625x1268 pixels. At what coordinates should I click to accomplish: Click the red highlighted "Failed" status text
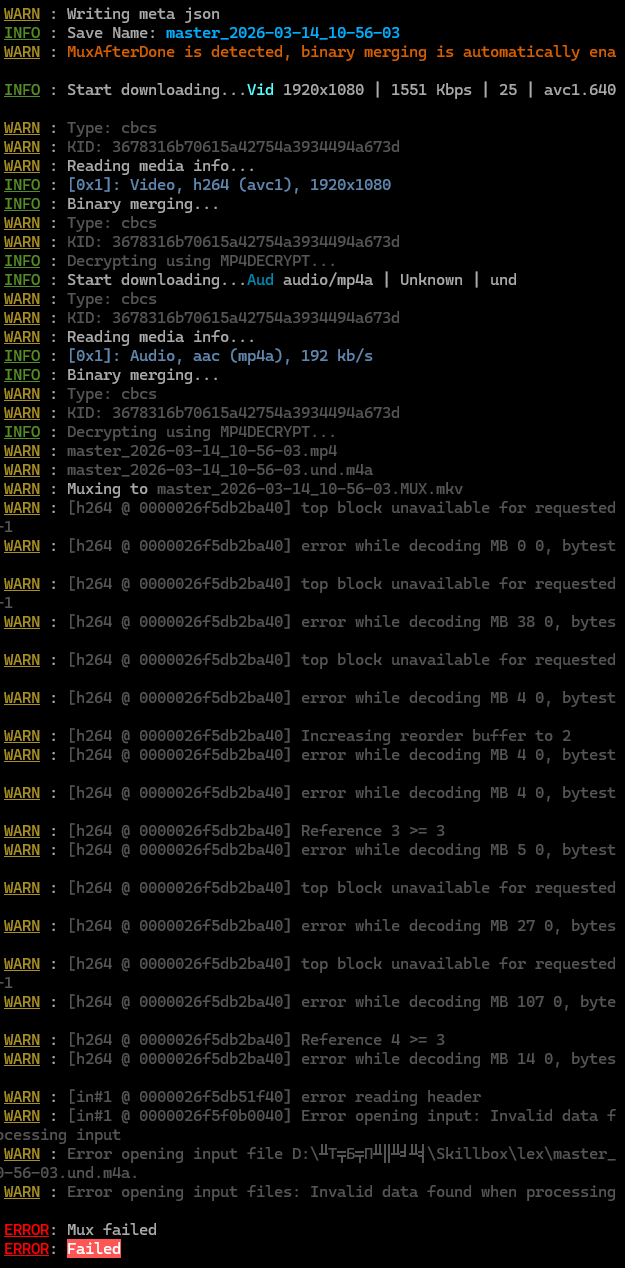(94, 1248)
